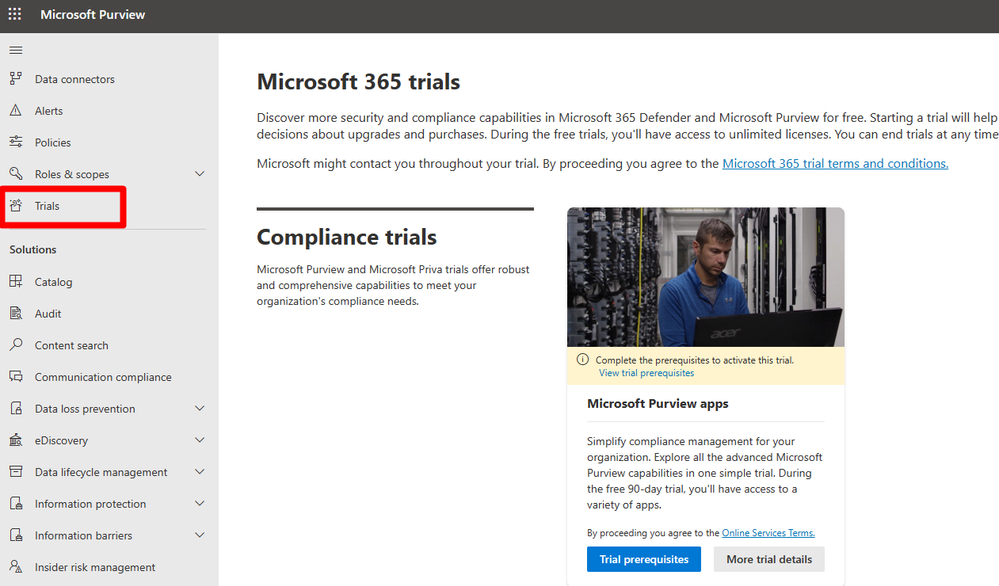Click the Information protection lock icon
This screenshot has width=999, height=586.
[x=16, y=503]
